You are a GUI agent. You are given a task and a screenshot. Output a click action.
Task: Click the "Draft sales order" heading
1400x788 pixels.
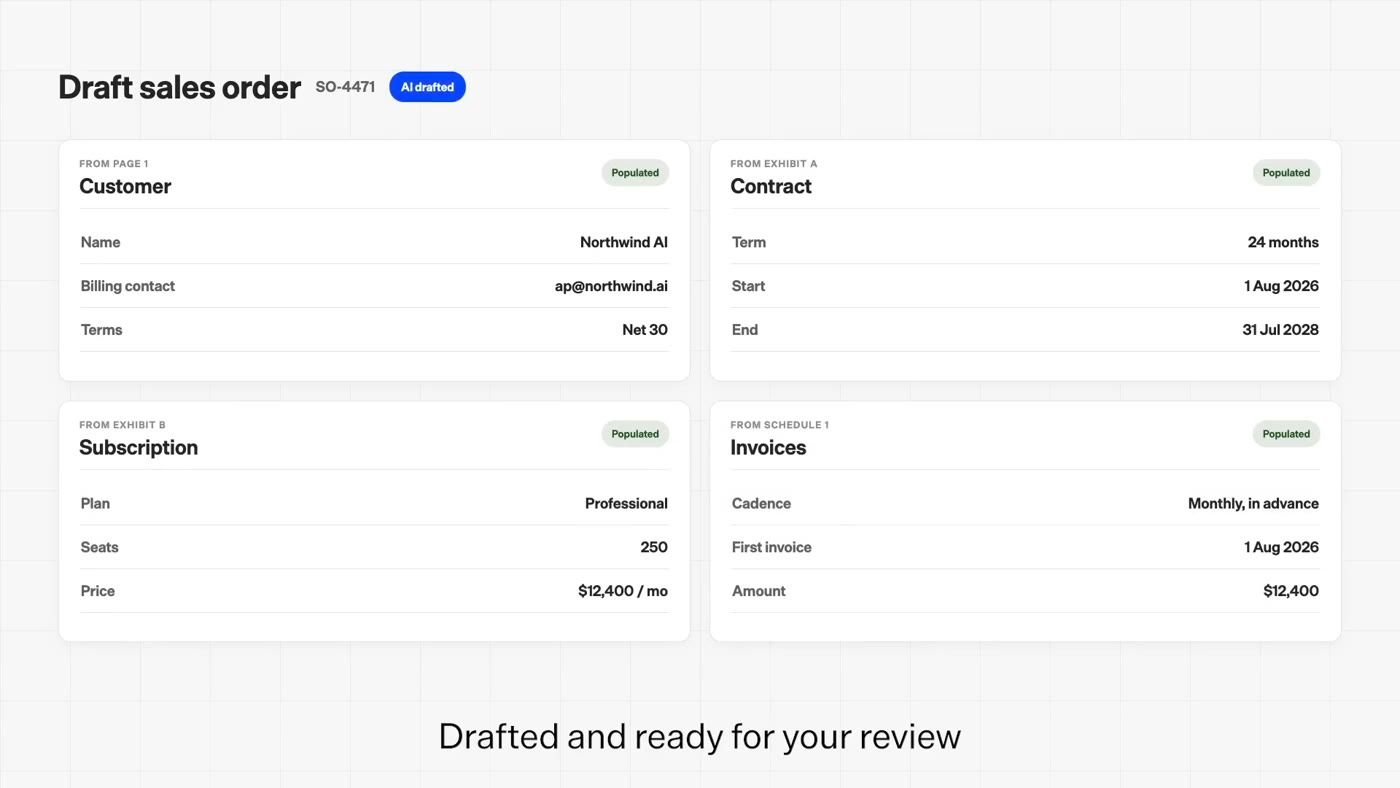point(179,87)
